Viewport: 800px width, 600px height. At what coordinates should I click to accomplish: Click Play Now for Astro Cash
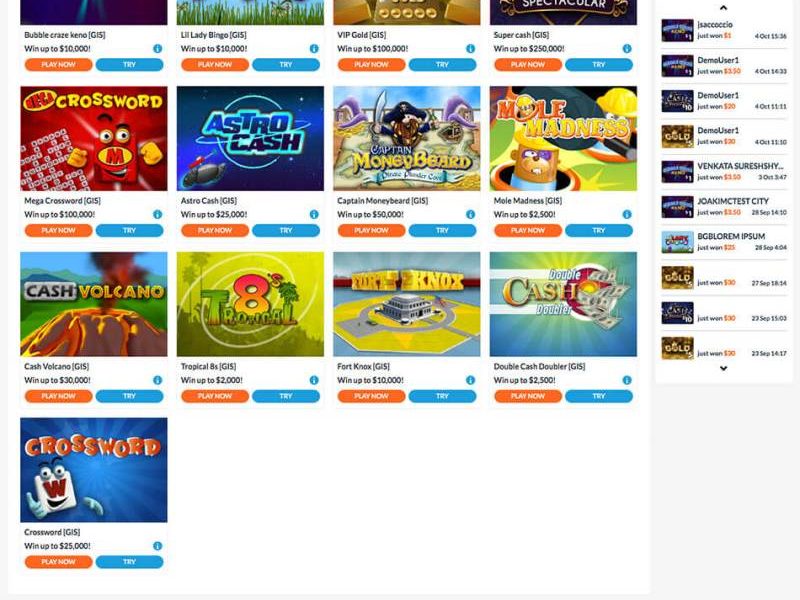215,231
